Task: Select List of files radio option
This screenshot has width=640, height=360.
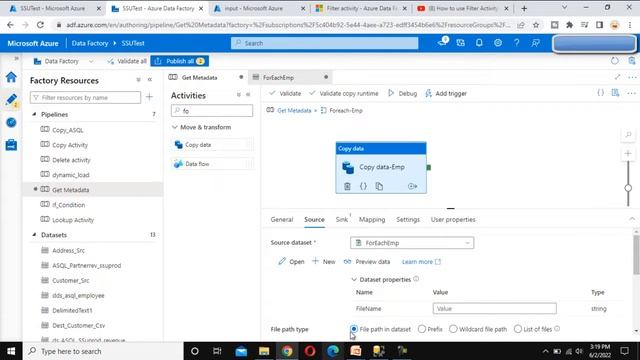Action: click(x=518, y=329)
